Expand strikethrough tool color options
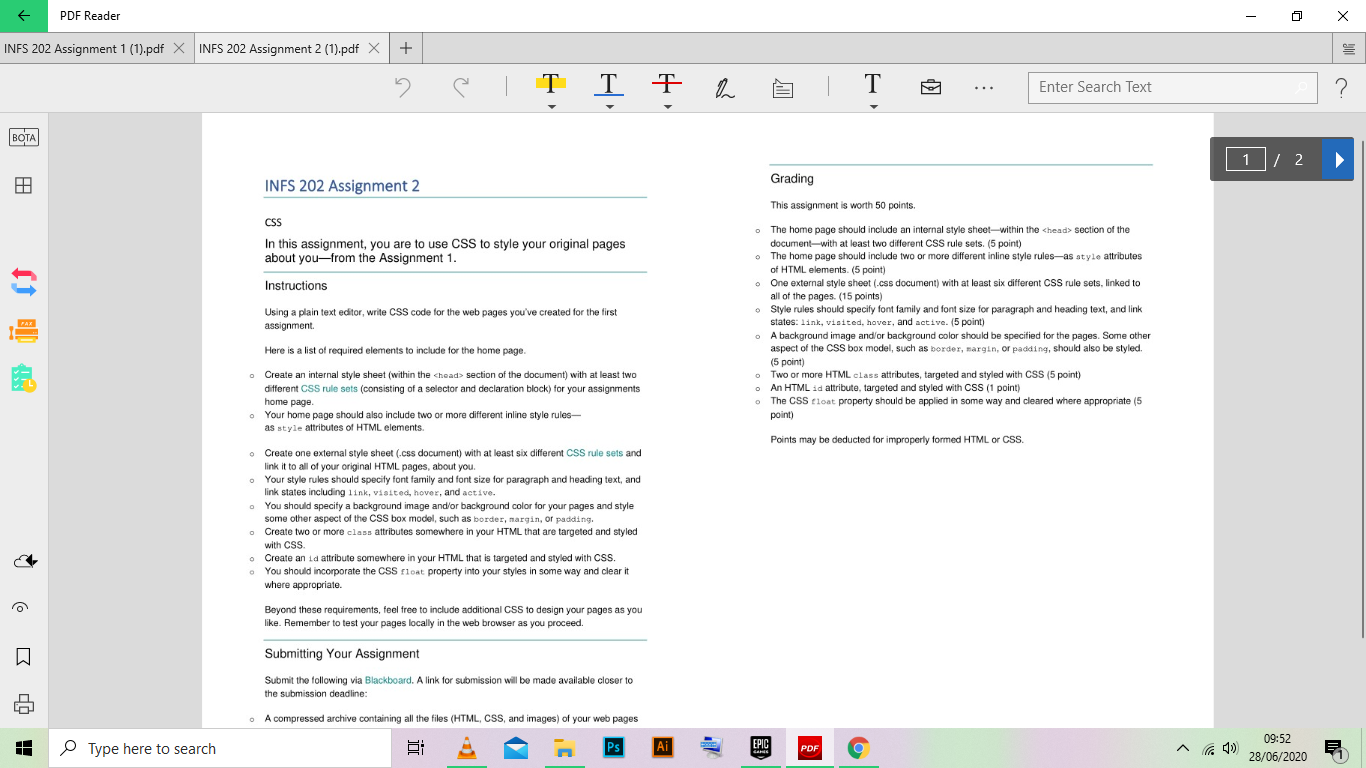This screenshot has height=768, width=1366. pos(667,107)
